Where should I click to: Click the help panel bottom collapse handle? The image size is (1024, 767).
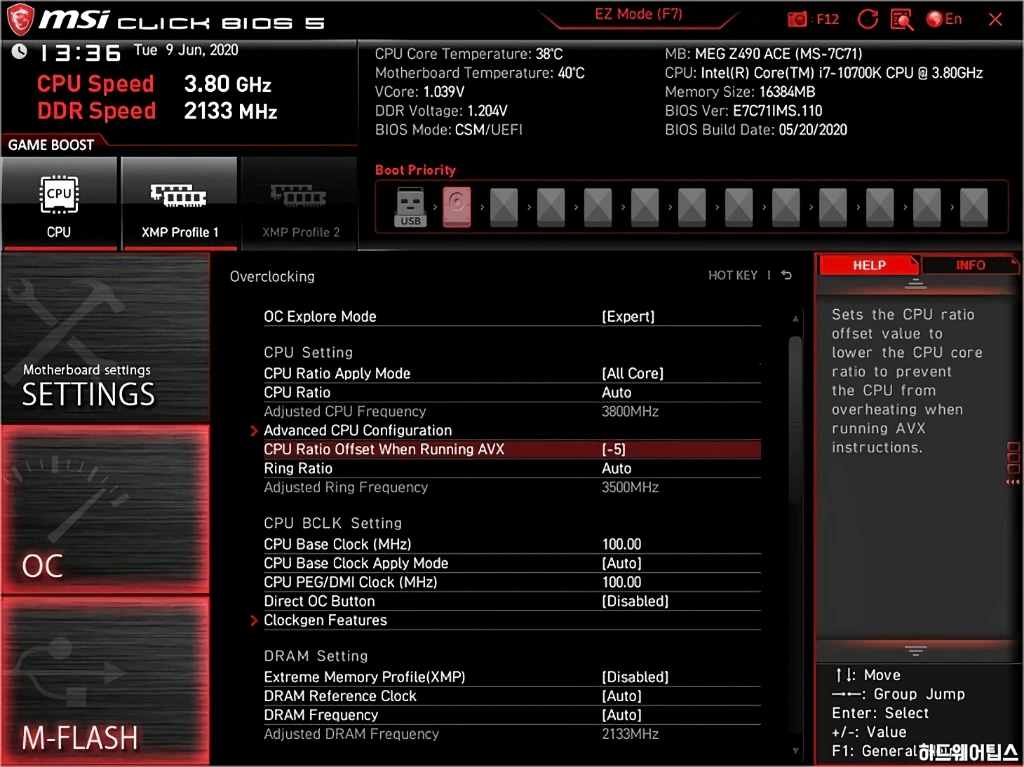tap(915, 651)
